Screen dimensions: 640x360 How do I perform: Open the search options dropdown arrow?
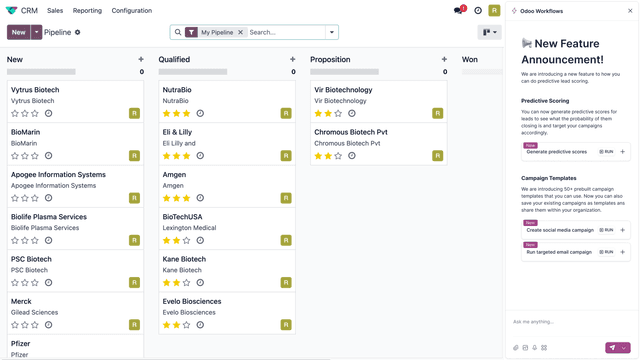coord(332,32)
